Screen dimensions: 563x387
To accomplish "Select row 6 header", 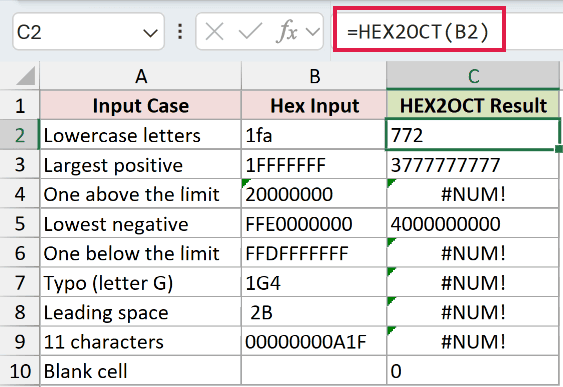I will click(20, 253).
